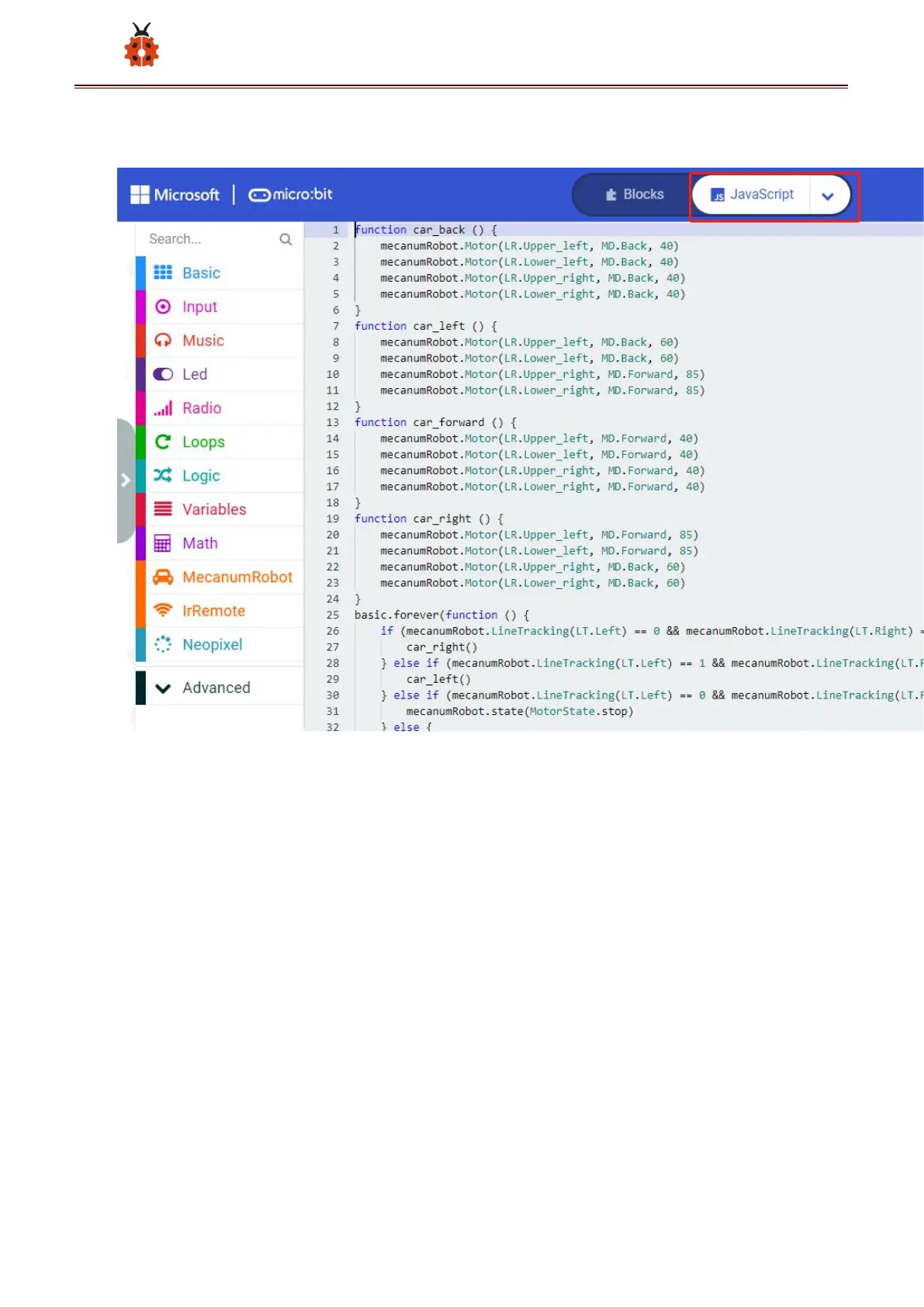
Task: Open the Basic toolbox category
Action: coord(220,272)
